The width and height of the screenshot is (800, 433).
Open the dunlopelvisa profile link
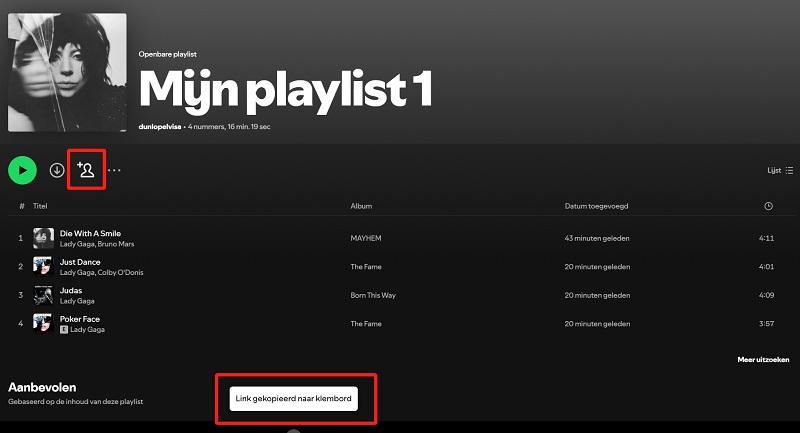pos(160,126)
